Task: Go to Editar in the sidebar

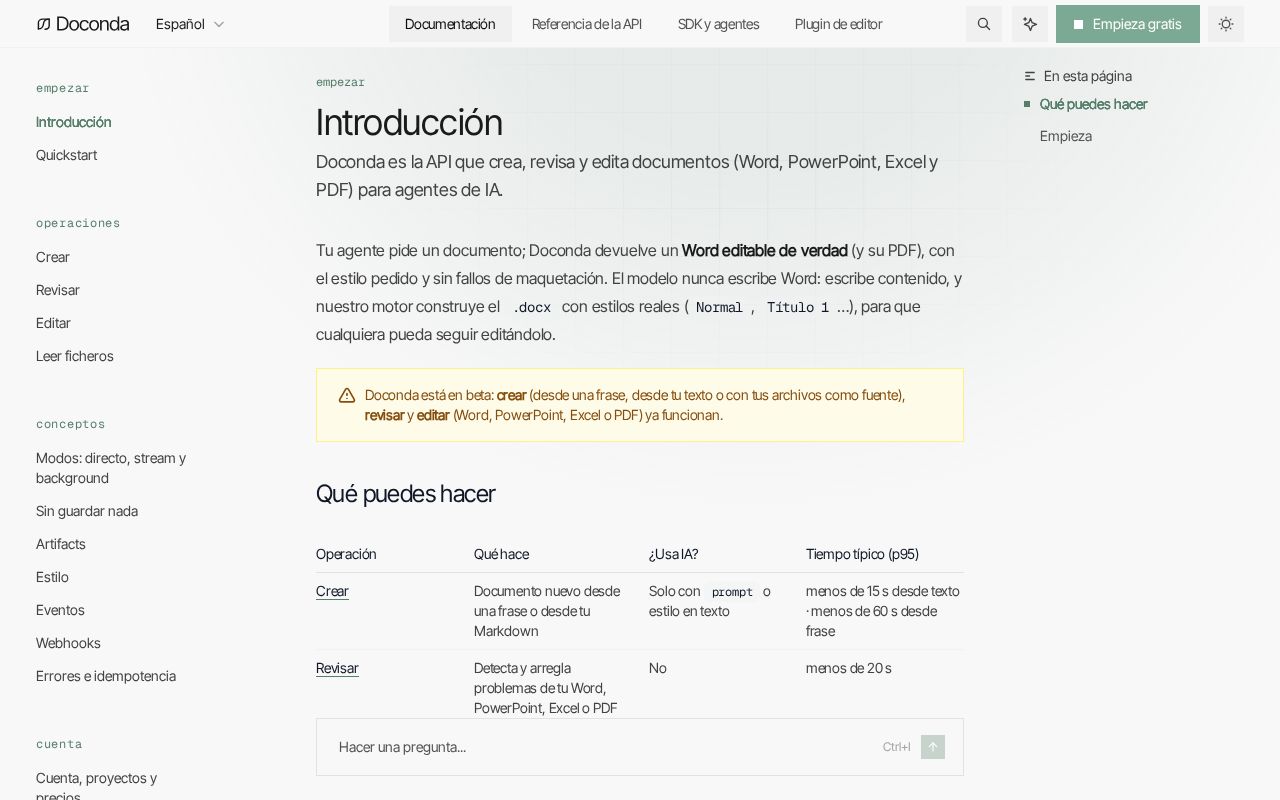Action: (x=53, y=323)
